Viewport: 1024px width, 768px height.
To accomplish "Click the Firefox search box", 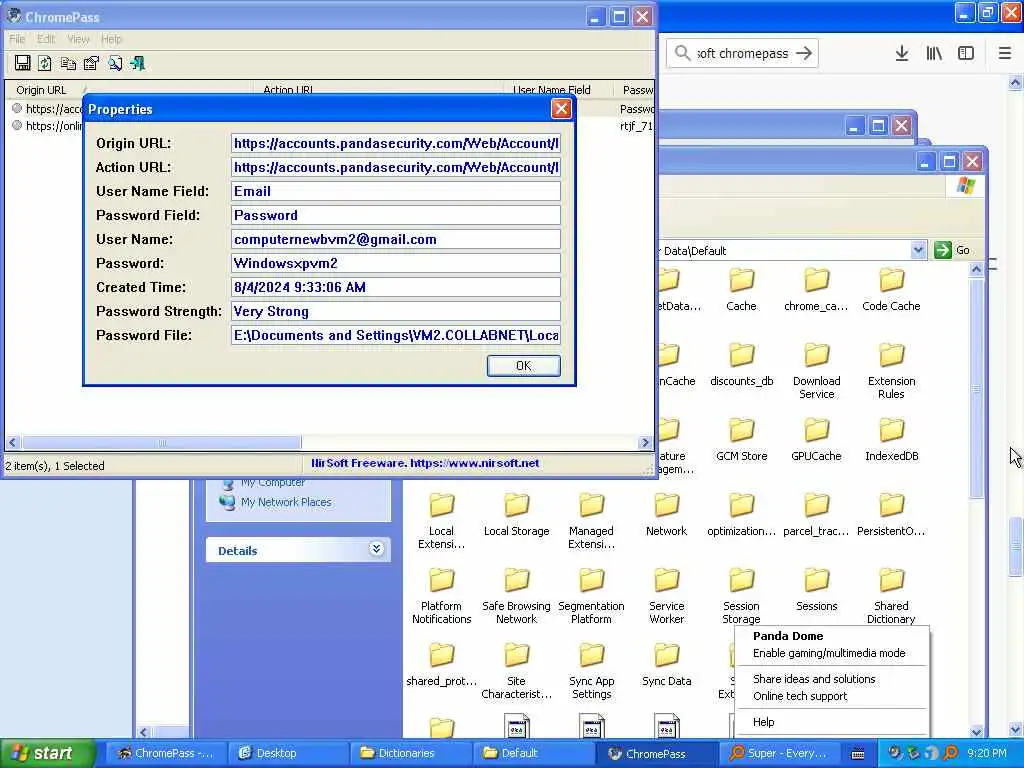I will 743,54.
